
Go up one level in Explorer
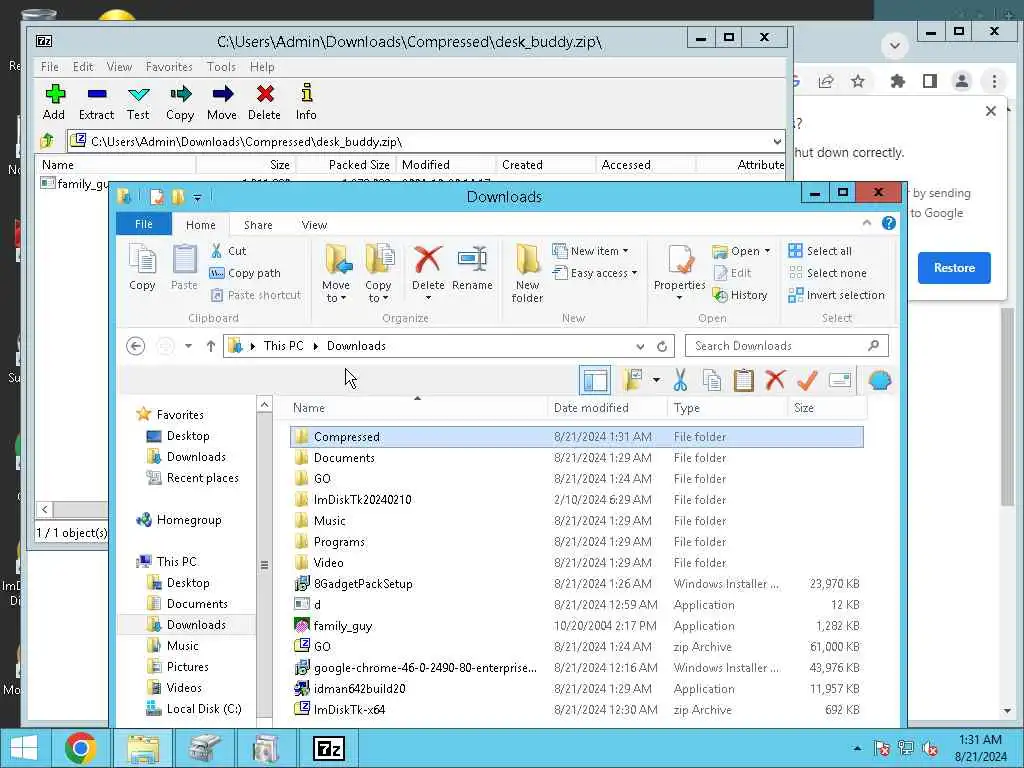point(210,346)
